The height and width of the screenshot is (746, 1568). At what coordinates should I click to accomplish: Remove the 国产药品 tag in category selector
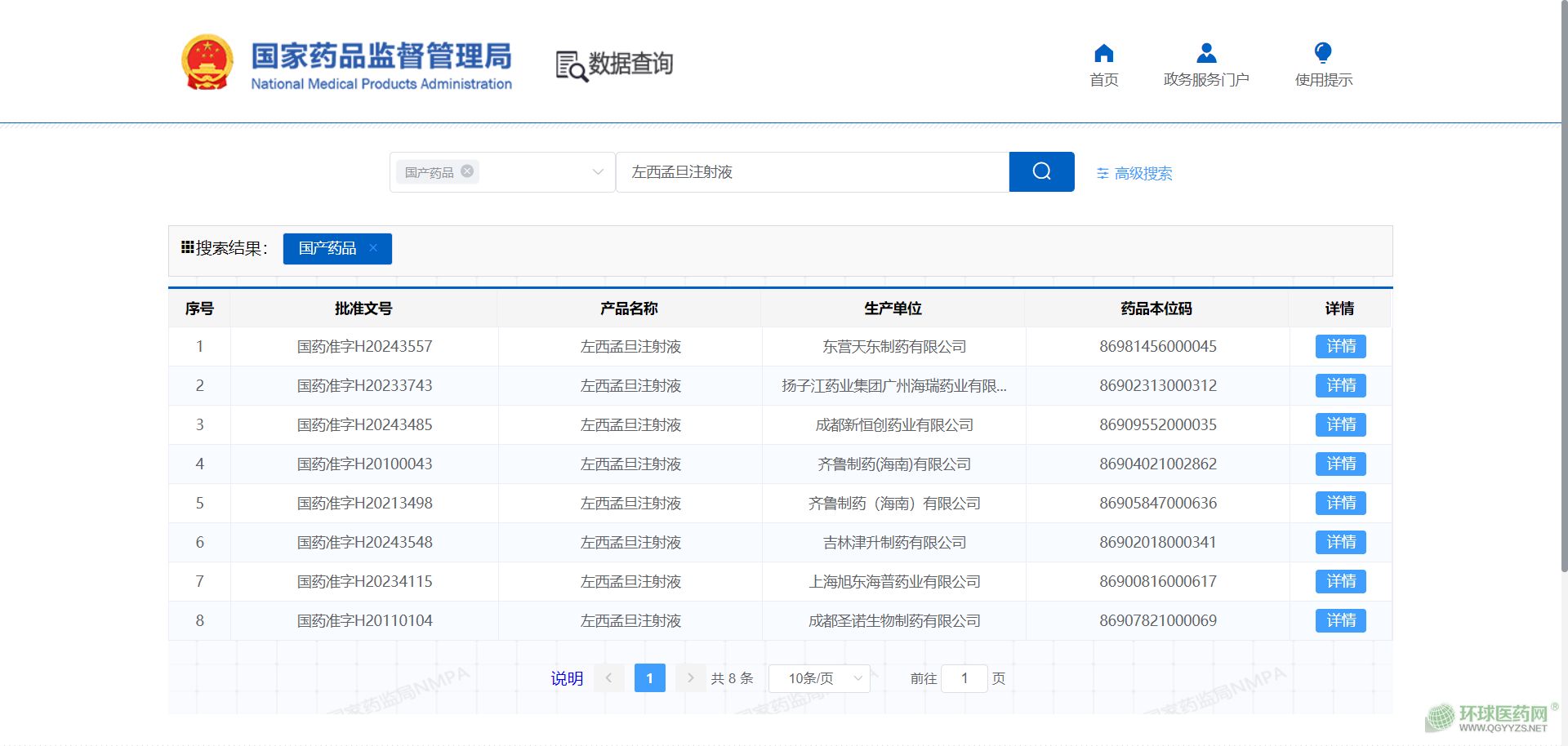coord(467,171)
